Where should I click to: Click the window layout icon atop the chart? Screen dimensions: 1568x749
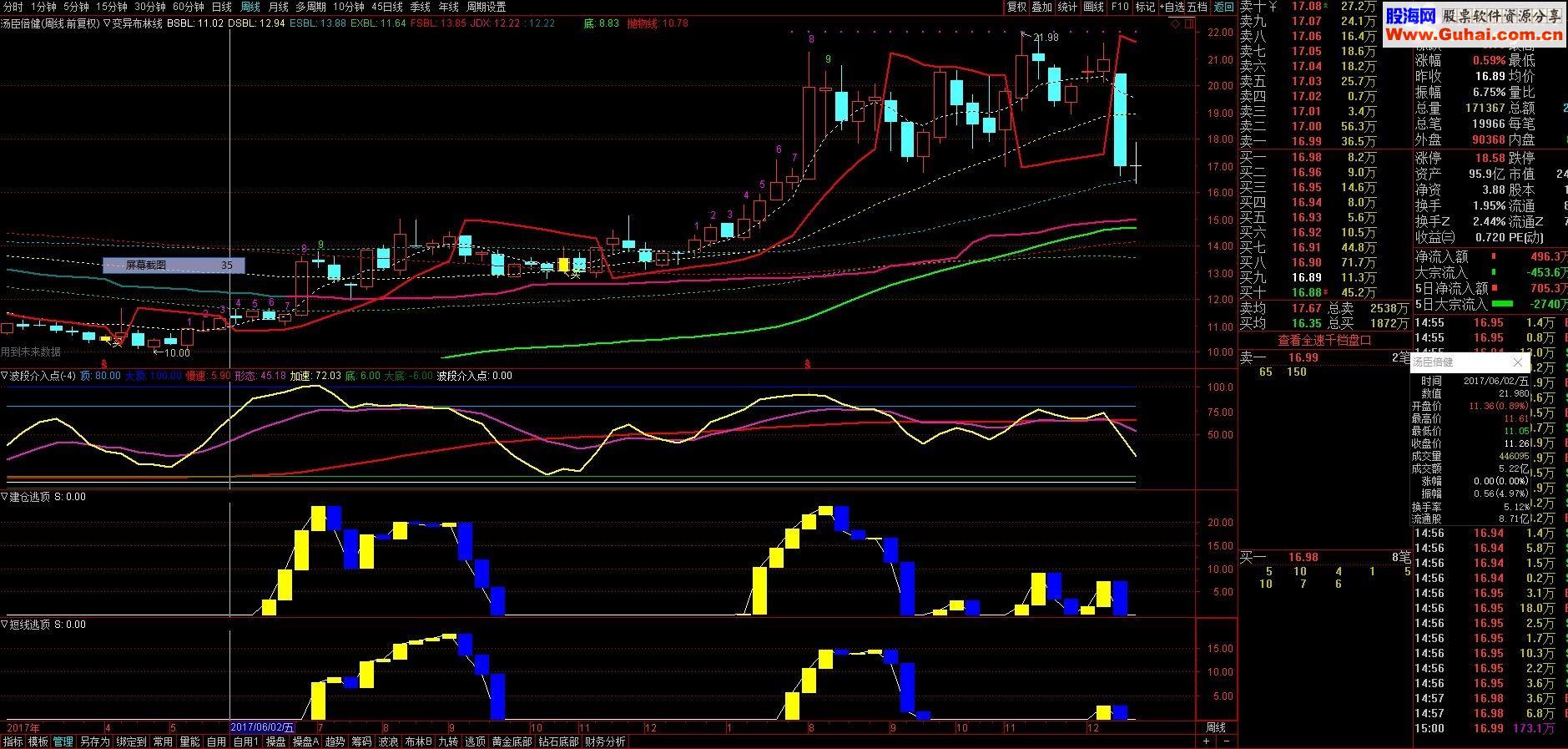1188,24
